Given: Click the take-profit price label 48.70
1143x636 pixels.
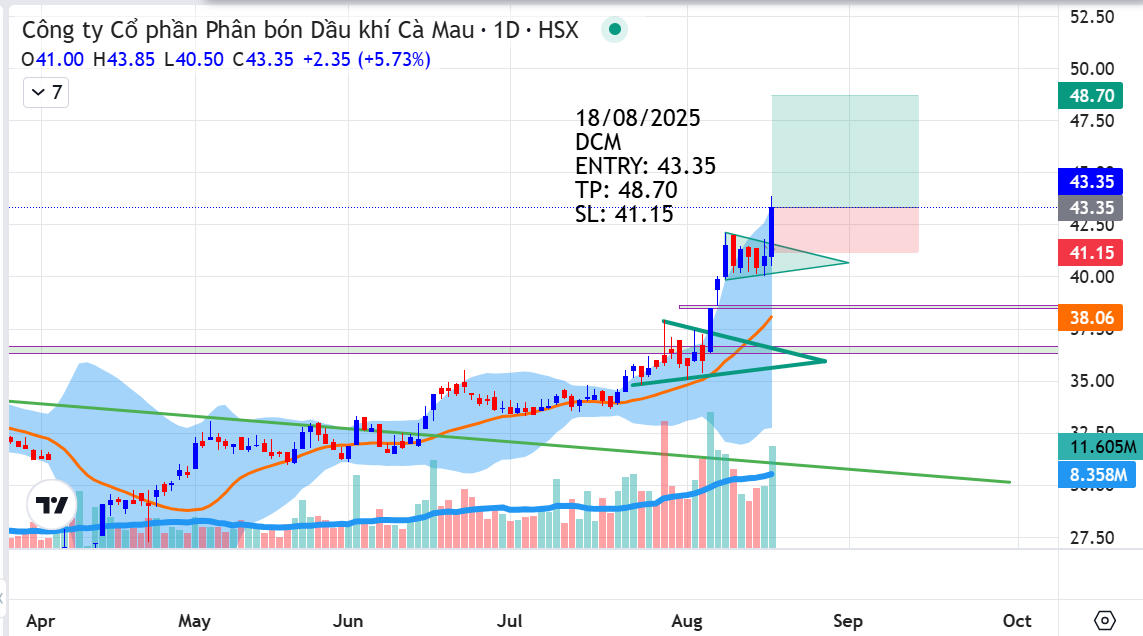Looking at the screenshot, I should 1091,96.
